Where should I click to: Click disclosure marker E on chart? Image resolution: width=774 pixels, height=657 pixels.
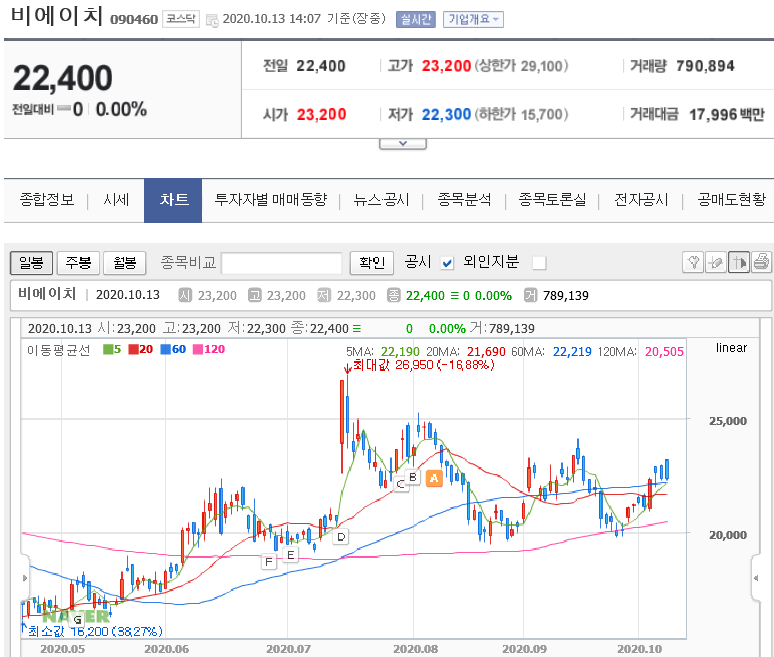(290, 555)
